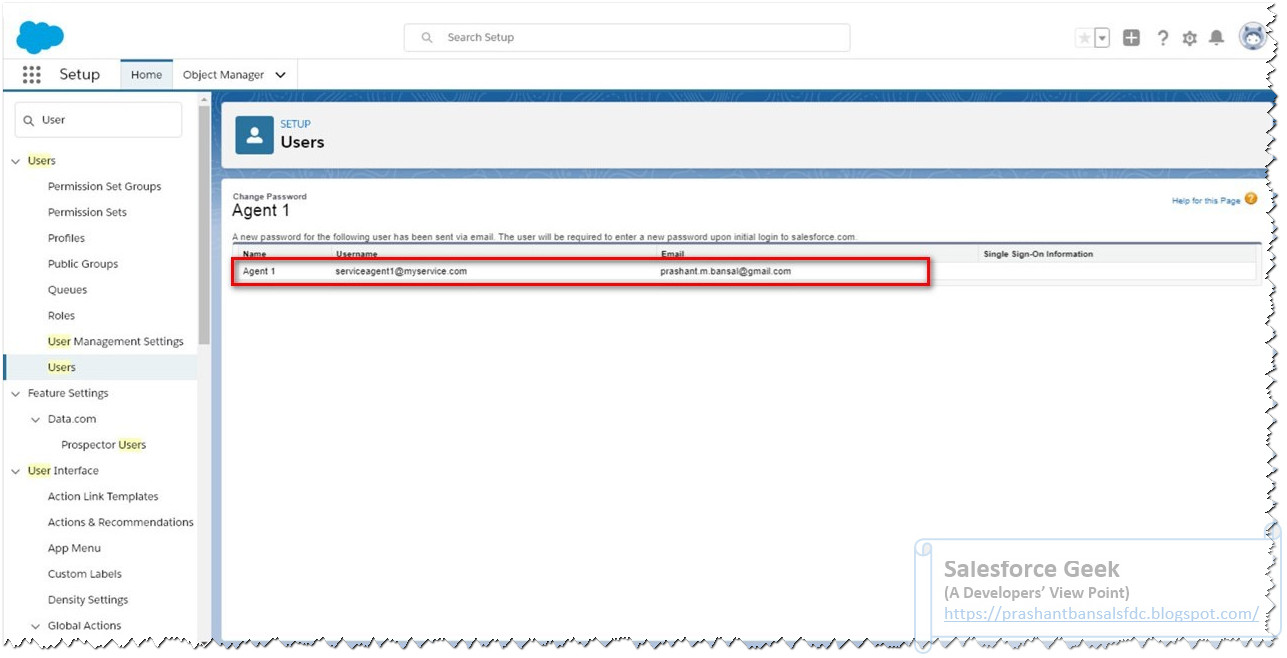1287x658 pixels.
Task: Click the global actions plus icon
Action: pos(1131,38)
